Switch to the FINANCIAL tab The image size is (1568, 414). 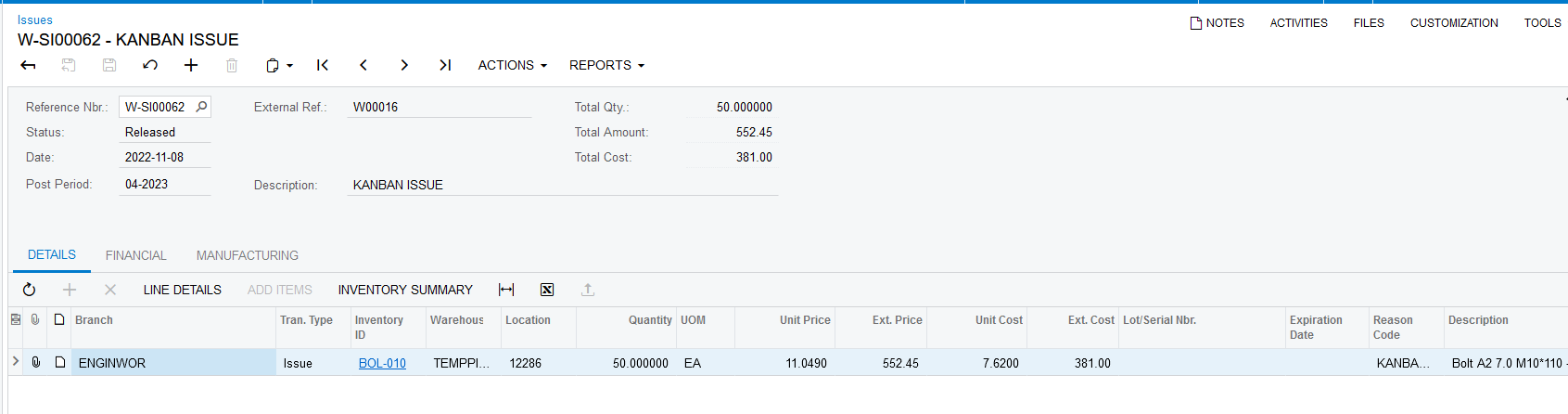[135, 255]
